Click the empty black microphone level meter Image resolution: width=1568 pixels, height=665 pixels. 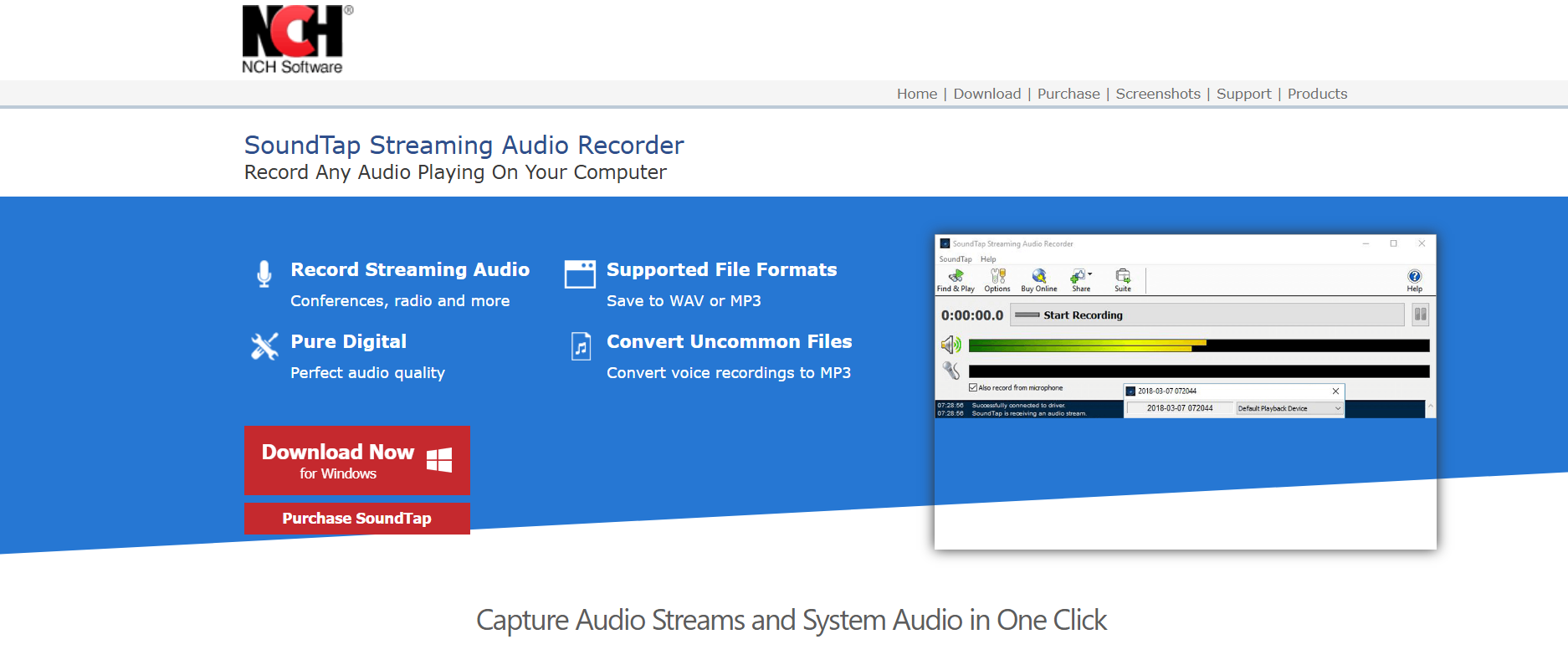[x=1199, y=371]
